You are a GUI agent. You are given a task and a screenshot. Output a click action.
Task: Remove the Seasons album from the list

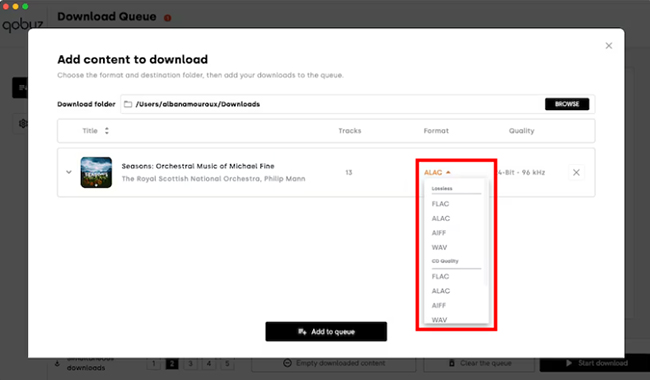pos(576,172)
